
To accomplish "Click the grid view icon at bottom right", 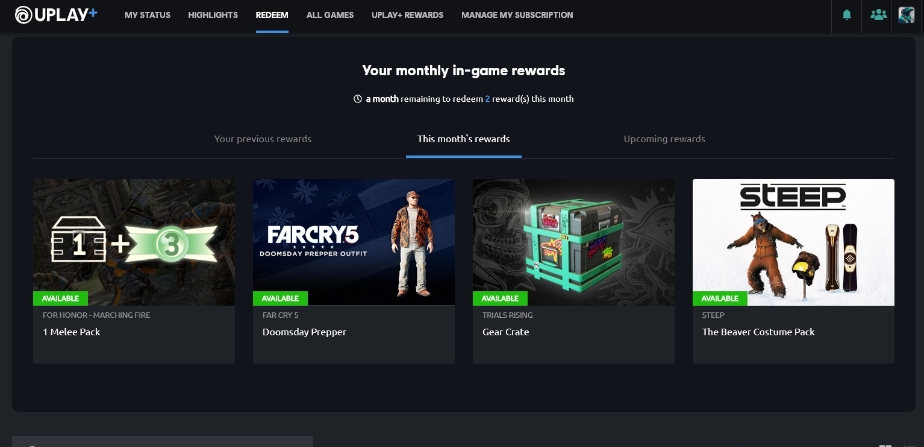I will 885,445.
